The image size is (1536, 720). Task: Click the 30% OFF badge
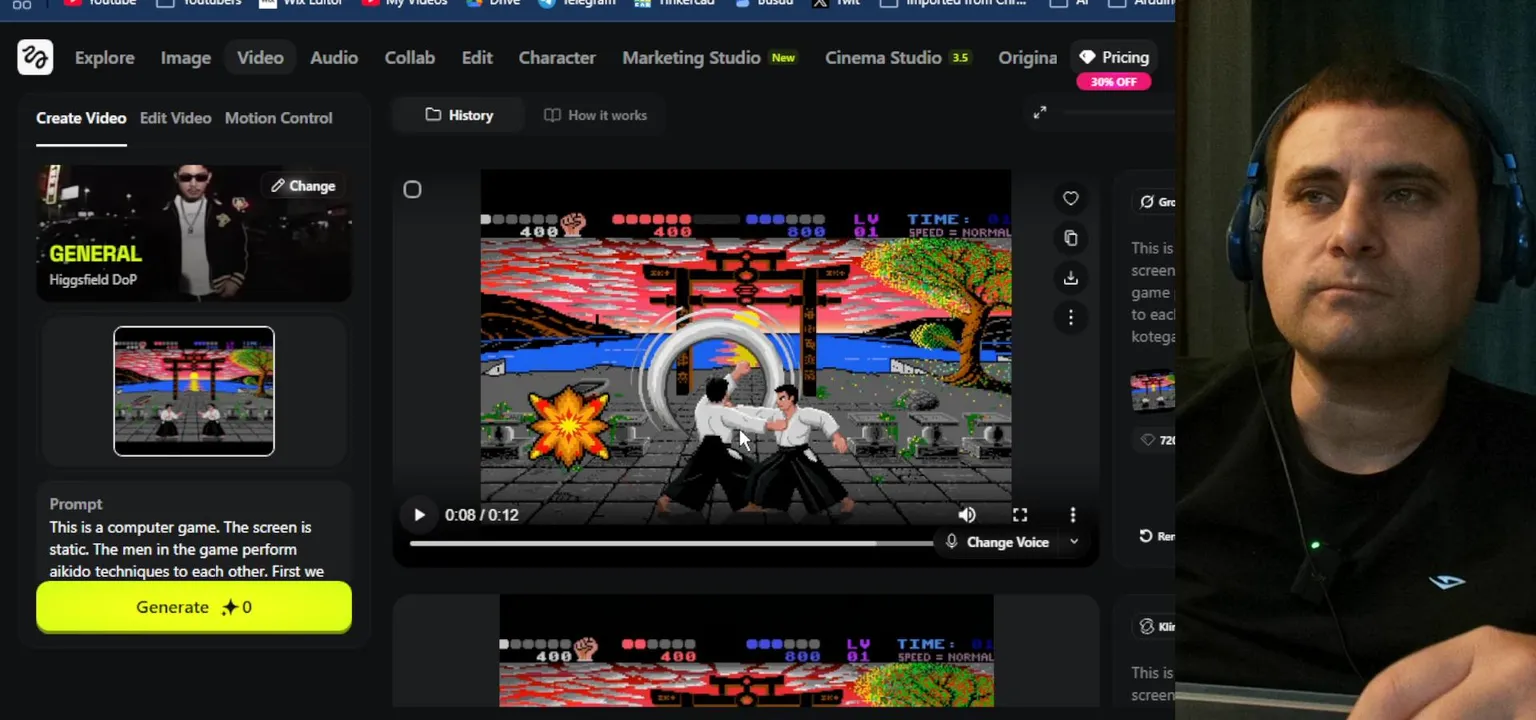click(1113, 82)
